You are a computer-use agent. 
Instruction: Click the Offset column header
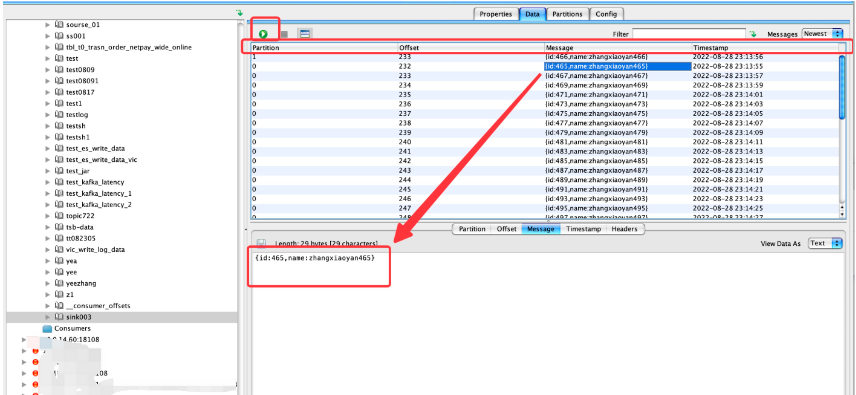(471, 48)
